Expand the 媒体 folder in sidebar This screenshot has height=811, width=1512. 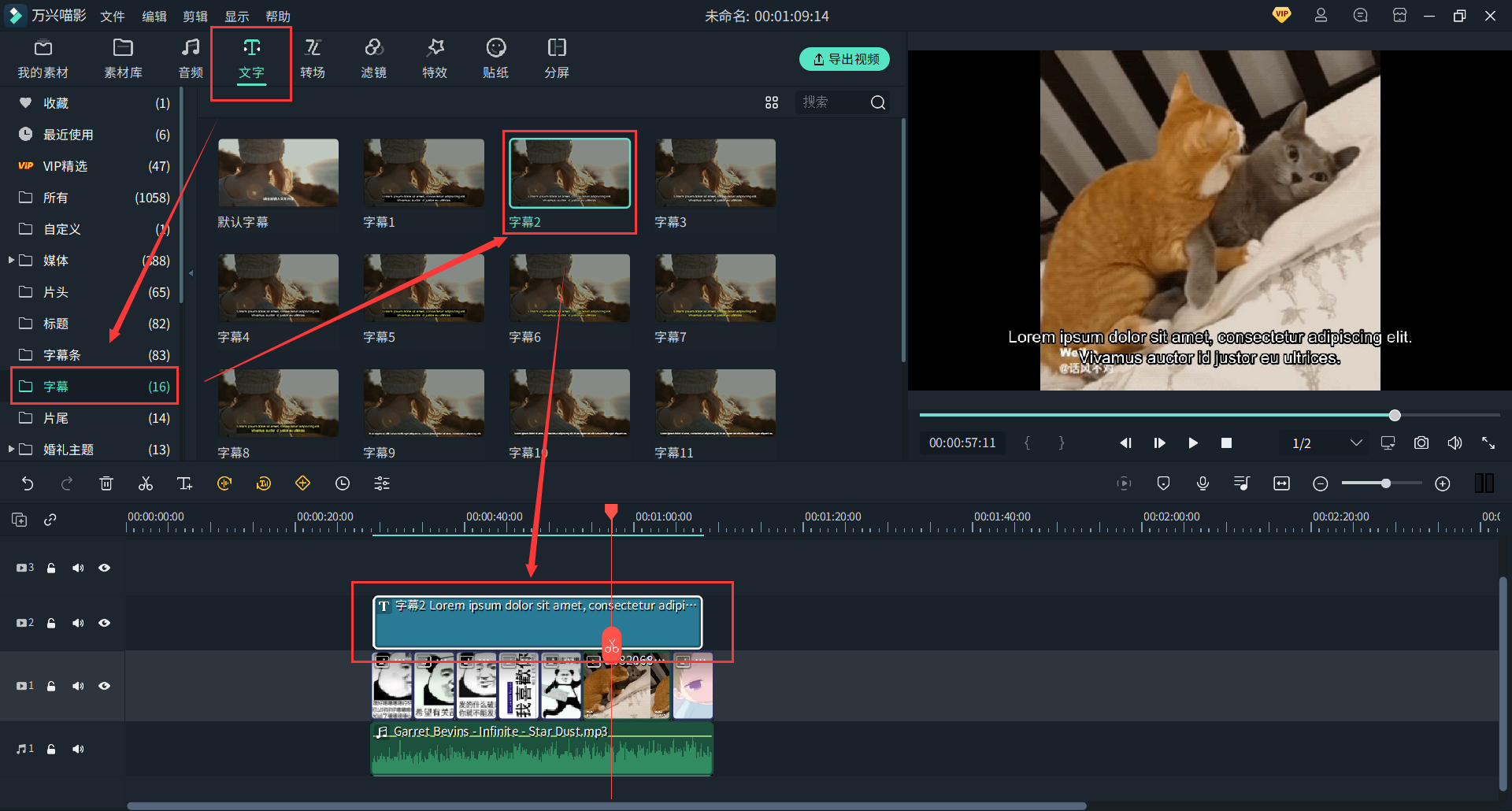11,260
